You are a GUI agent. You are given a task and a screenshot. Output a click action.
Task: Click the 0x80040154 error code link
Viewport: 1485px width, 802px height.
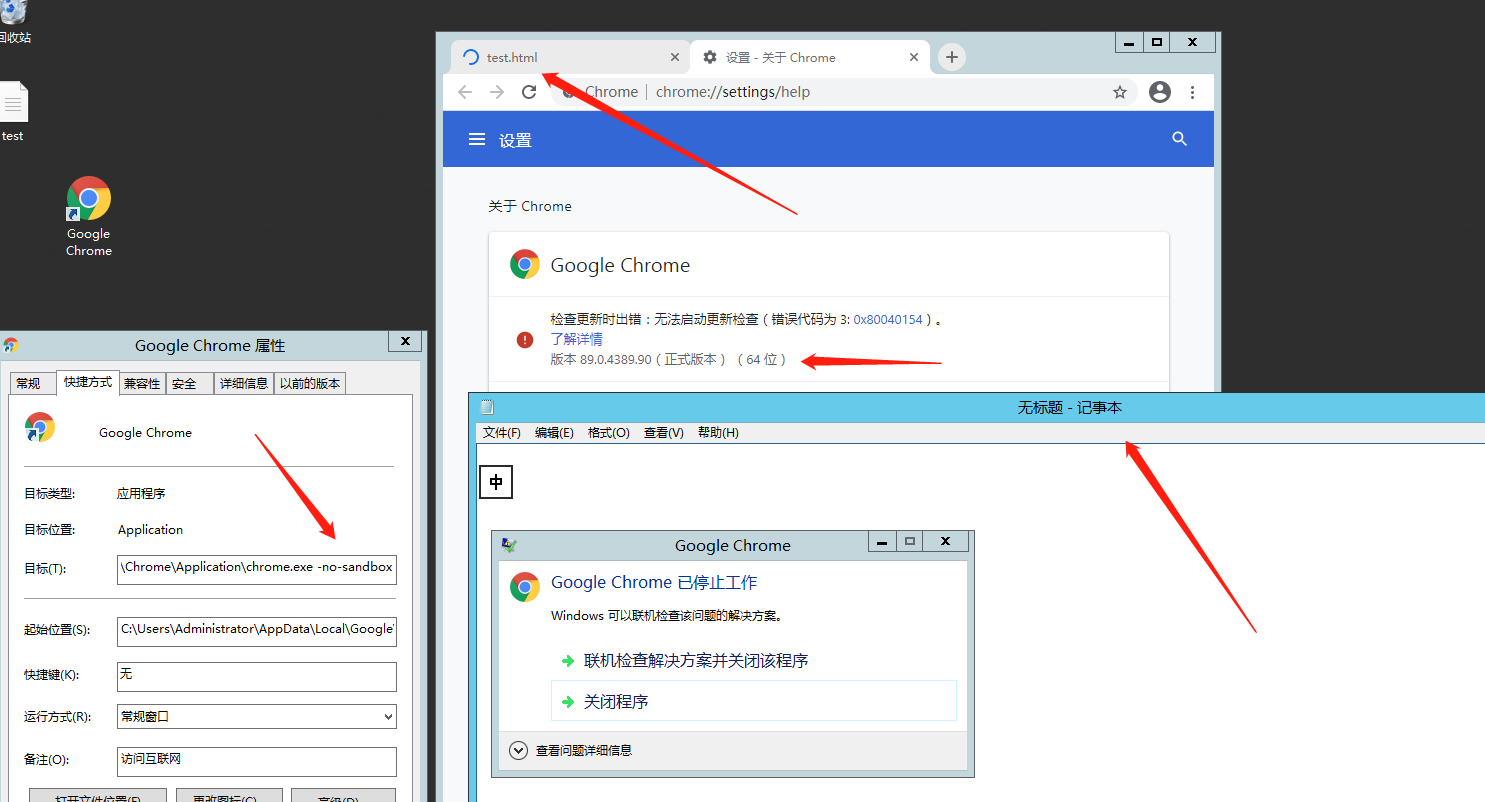888,320
